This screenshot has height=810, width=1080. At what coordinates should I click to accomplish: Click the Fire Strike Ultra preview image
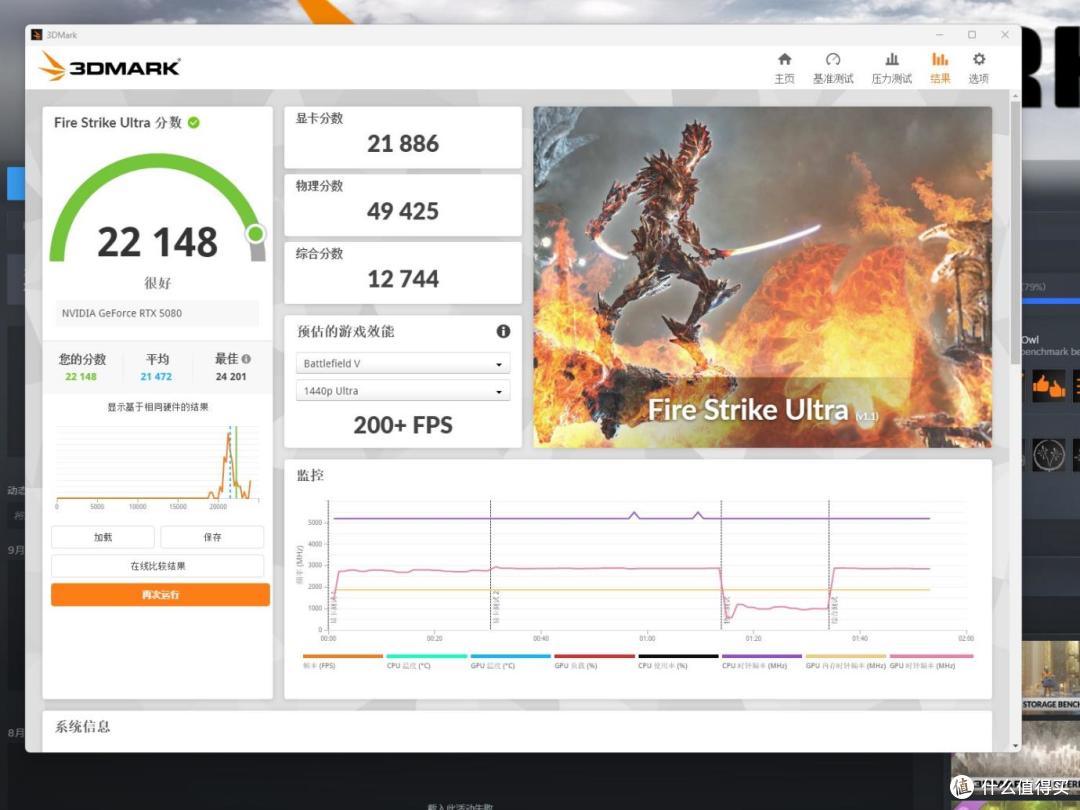pyautogui.click(x=762, y=277)
